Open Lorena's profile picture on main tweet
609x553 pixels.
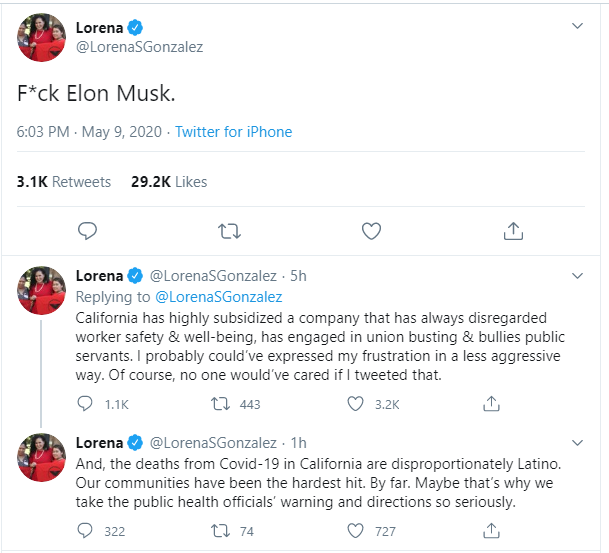(x=42, y=38)
